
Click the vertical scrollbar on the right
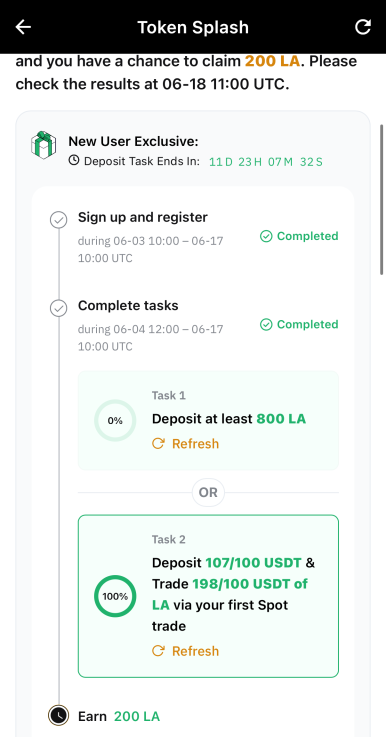point(382,199)
